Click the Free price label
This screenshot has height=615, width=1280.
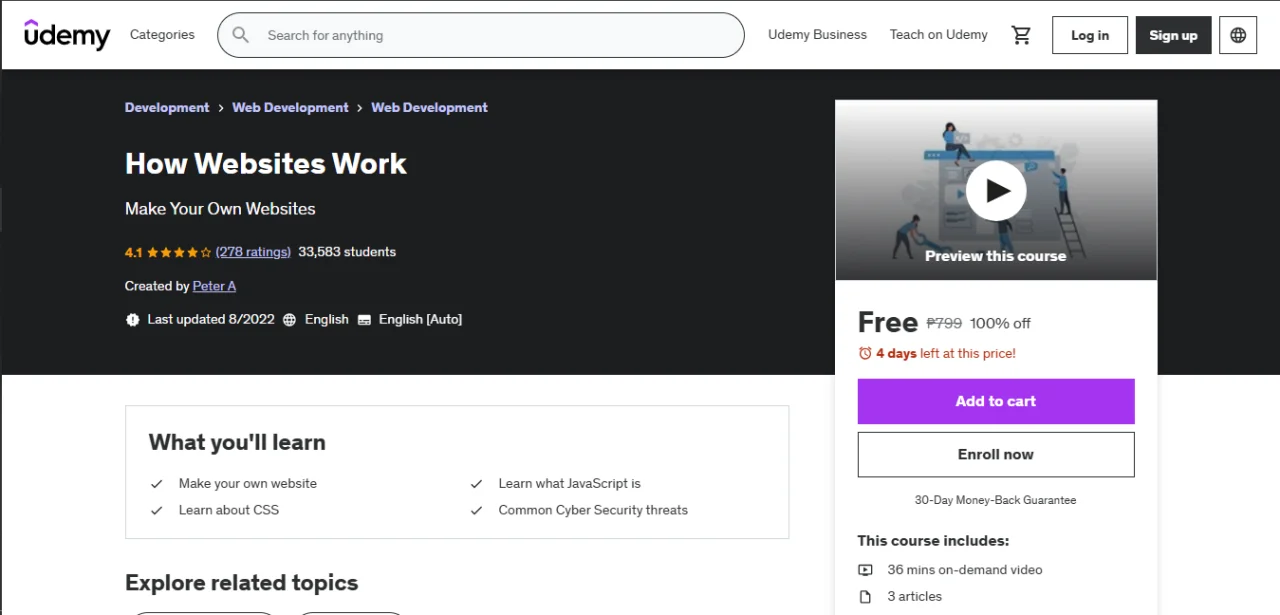888,322
